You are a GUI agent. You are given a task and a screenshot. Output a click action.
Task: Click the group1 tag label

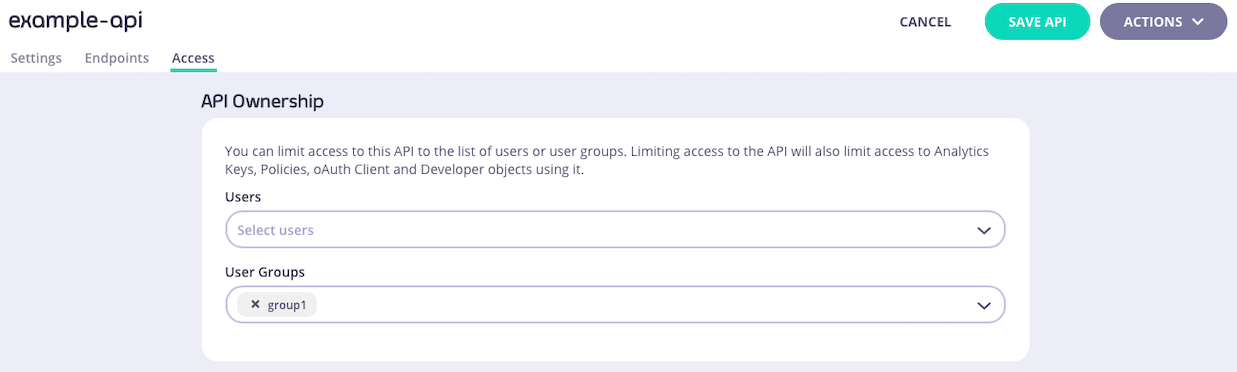[287, 305]
